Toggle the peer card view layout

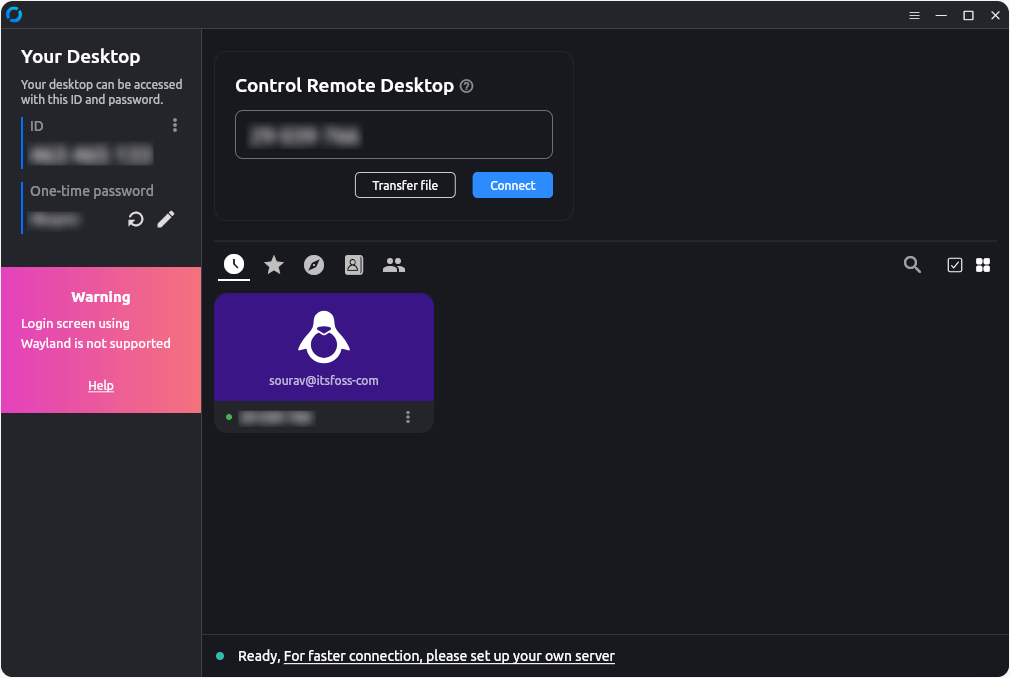pos(983,264)
